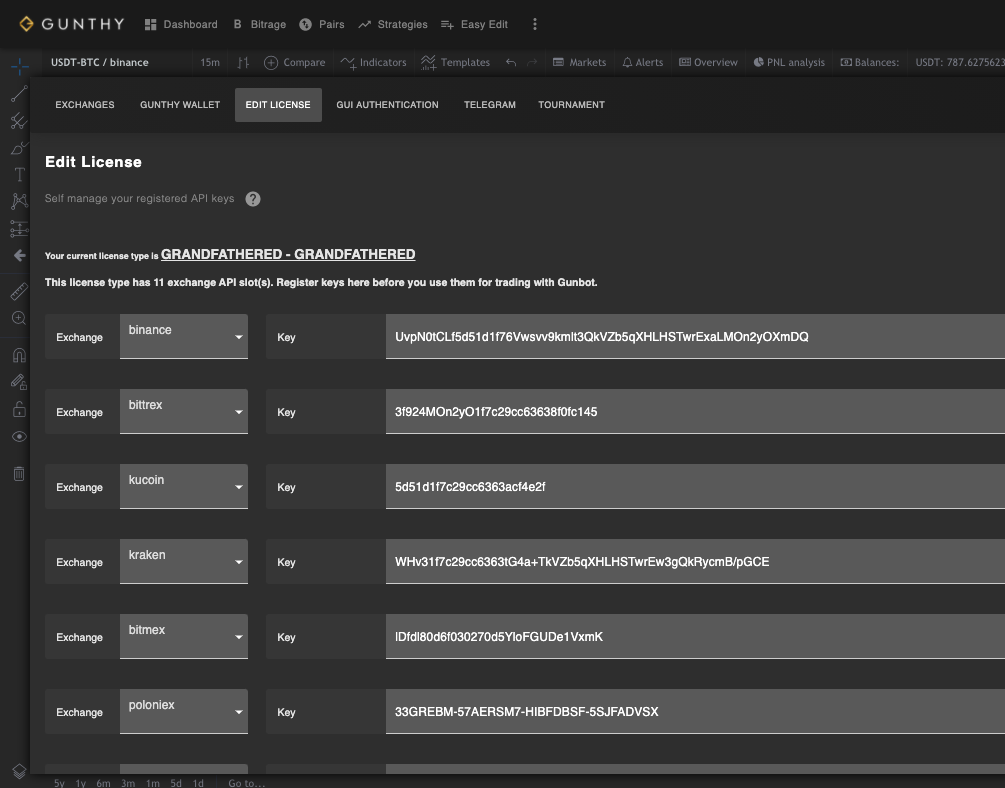Open the chart Indicators menu
The height and width of the screenshot is (788, 1005).
coord(373,62)
